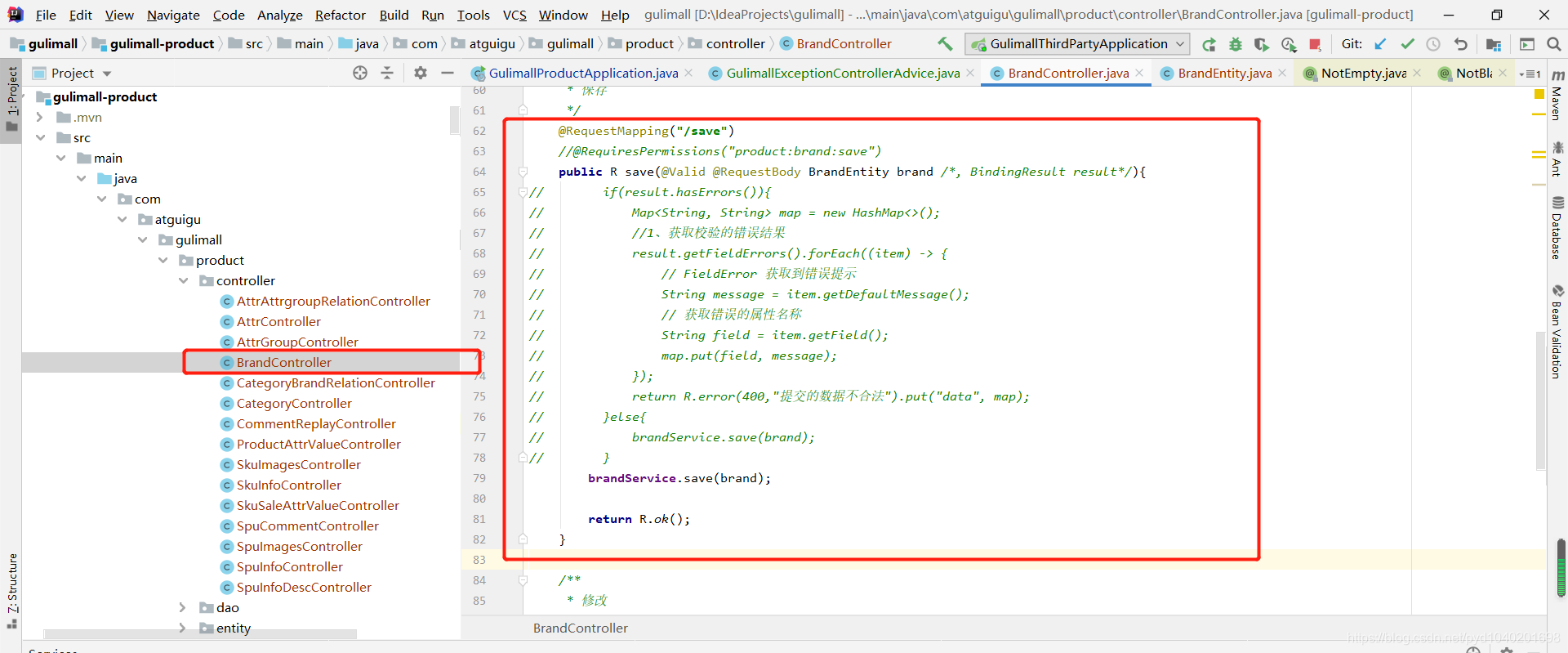Click Collapse All icon in Project panel
This screenshot has height=653, width=1568.
[387, 73]
